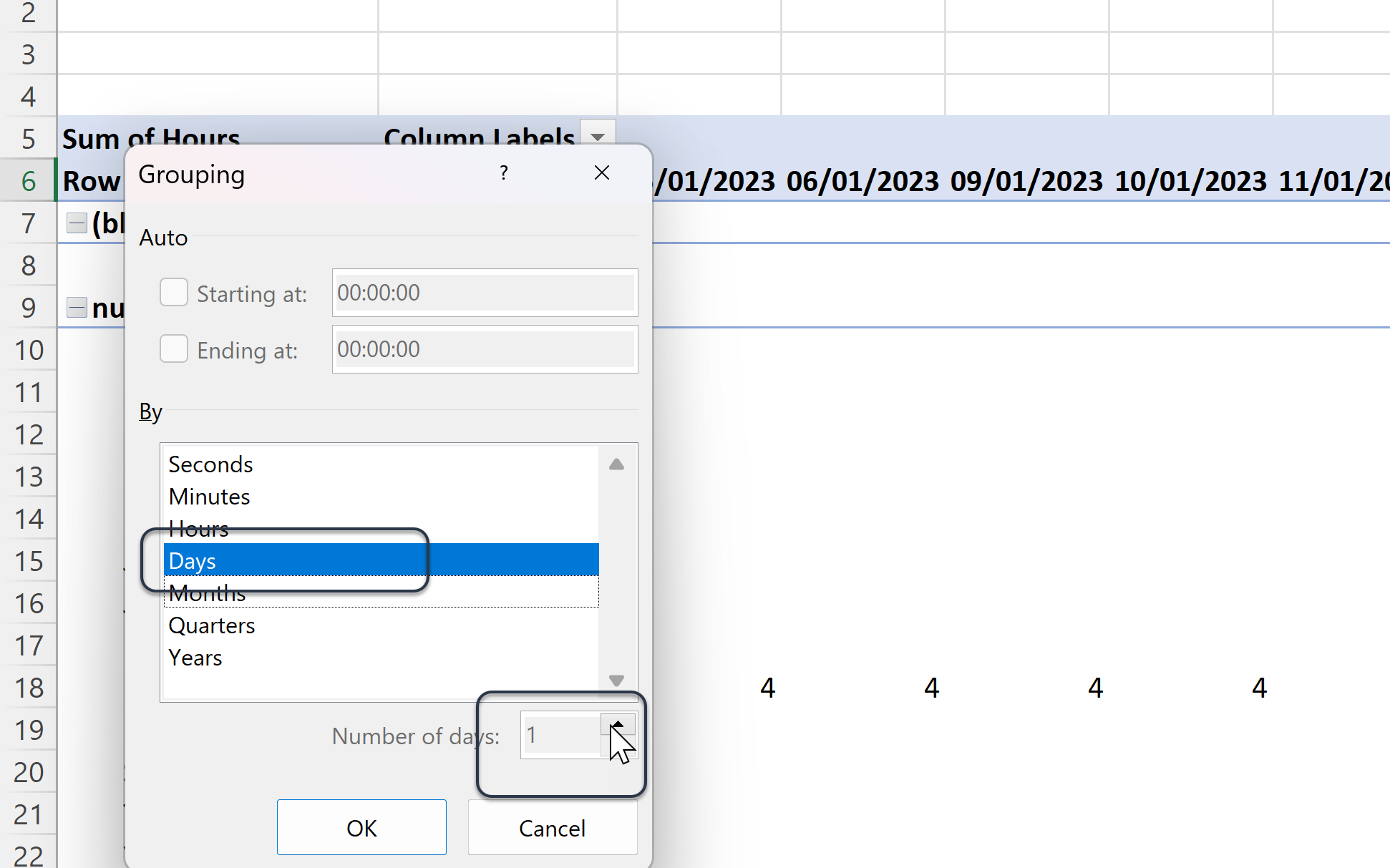Enable the Ending at checkbox
The image size is (1390, 868).
click(172, 348)
